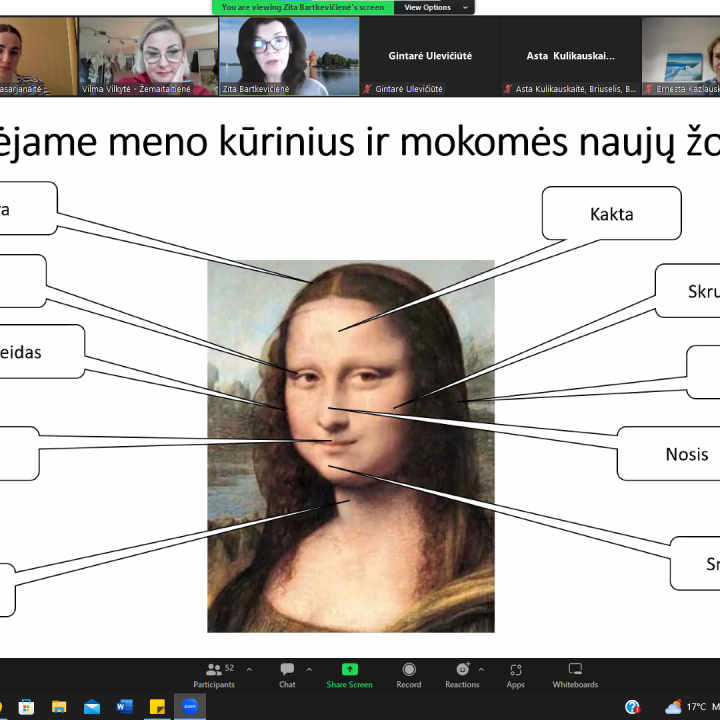Open the Chat panel

tap(287, 675)
